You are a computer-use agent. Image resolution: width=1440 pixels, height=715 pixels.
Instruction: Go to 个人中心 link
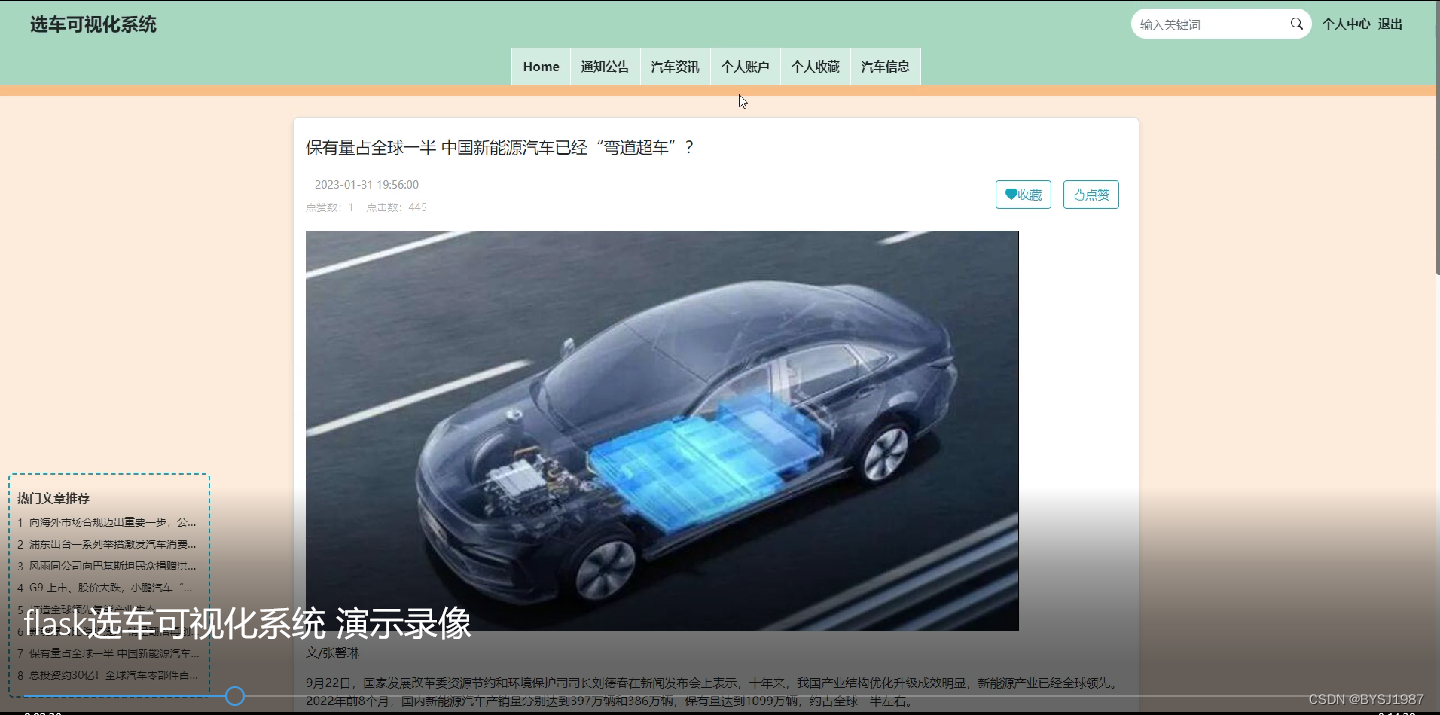coord(1346,24)
